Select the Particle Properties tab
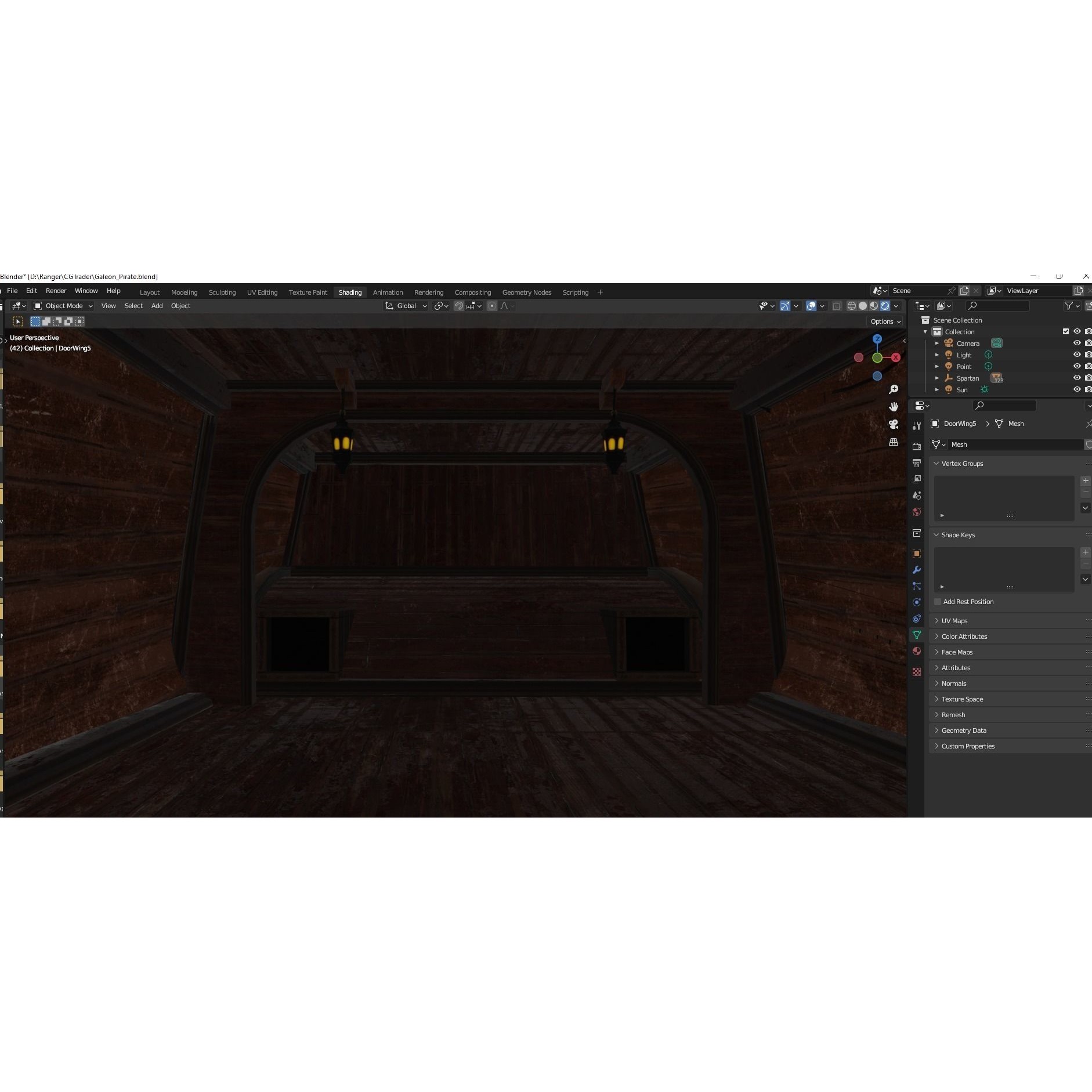Screen dimensions: 1092x1092 click(917, 586)
